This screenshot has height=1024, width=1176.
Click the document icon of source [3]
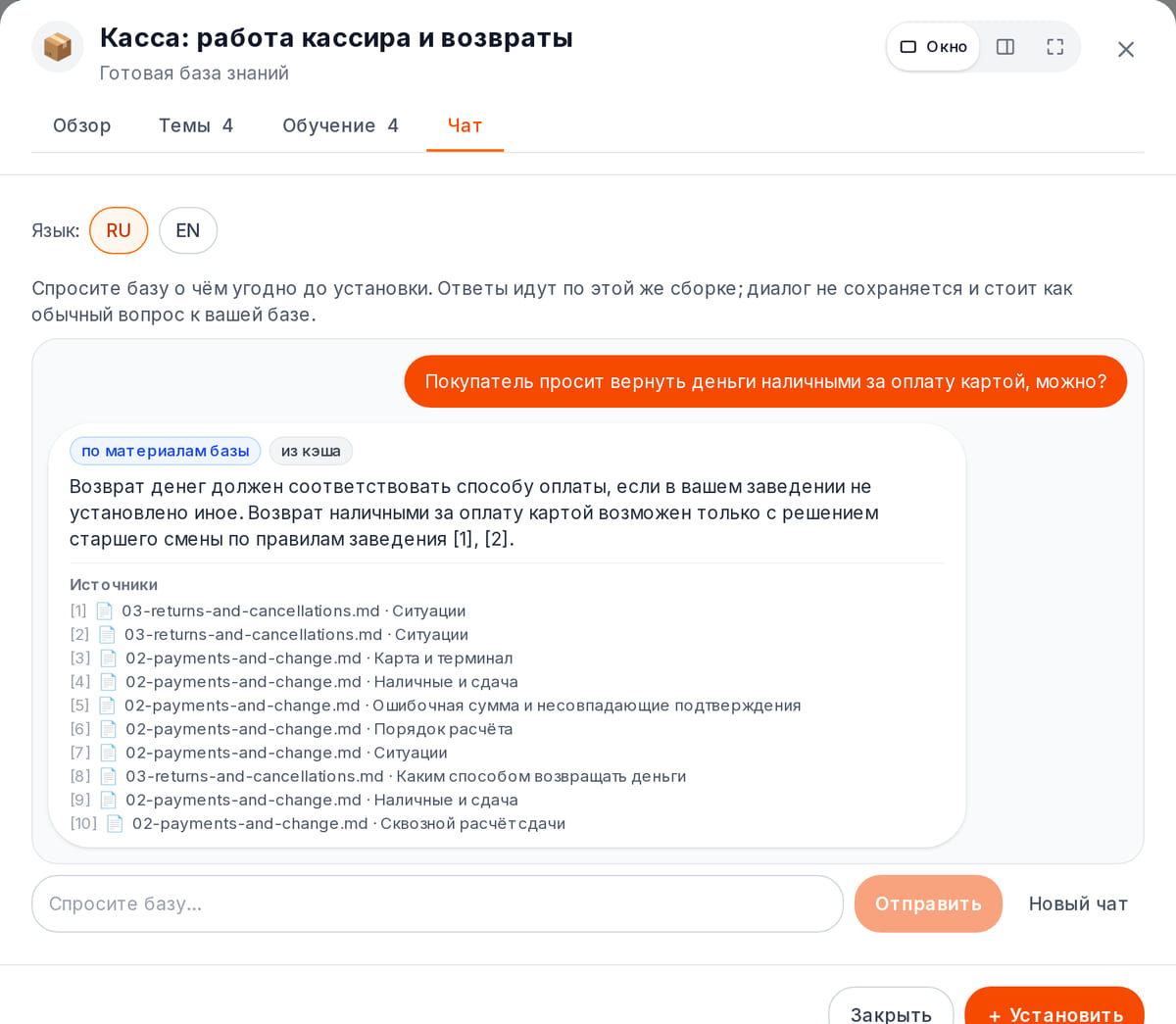click(109, 658)
